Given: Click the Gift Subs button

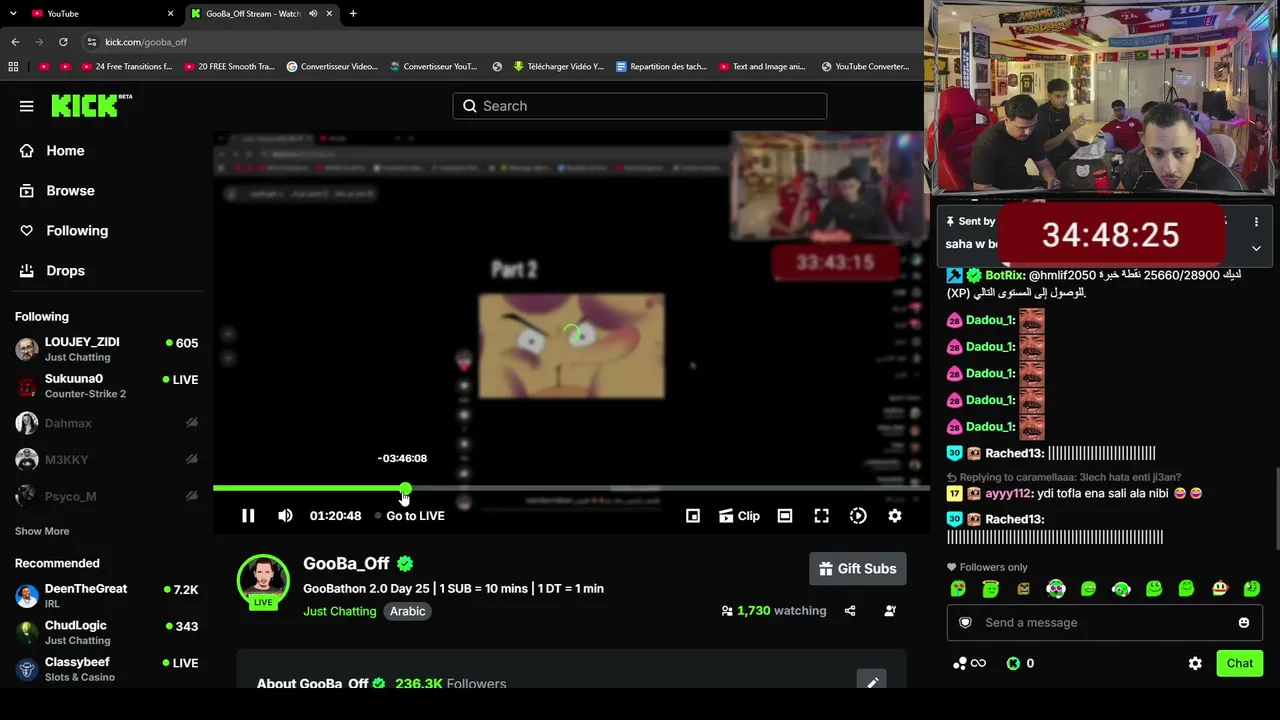Looking at the screenshot, I should click(x=858, y=569).
